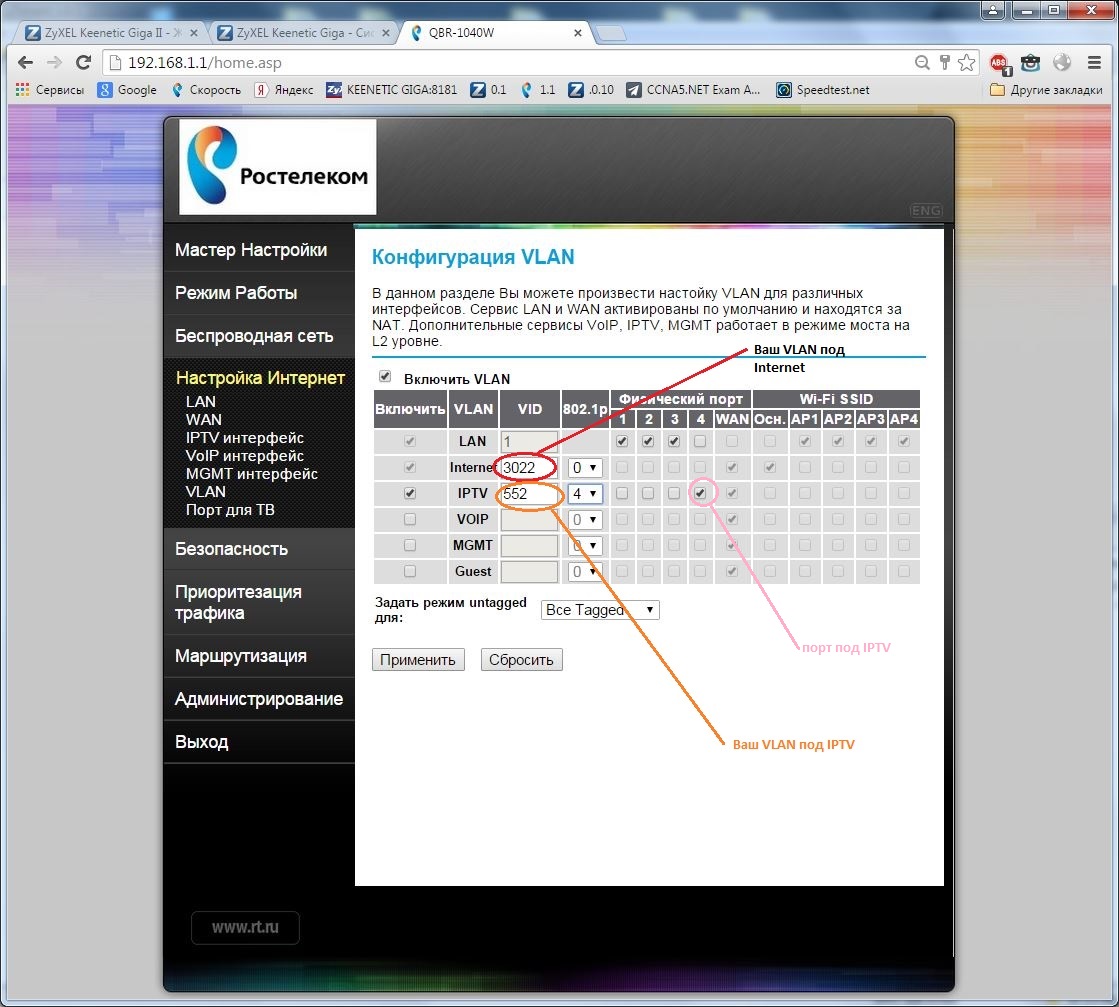
Task: Toggle the IPTV row enable checkbox
Action: coord(410,493)
